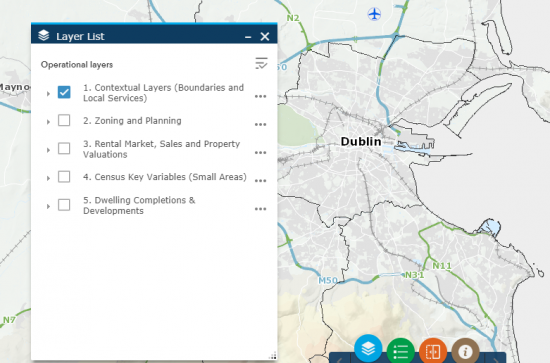This screenshot has height=363, width=550.
Task: Click the layer filter options icon
Action: (261, 63)
